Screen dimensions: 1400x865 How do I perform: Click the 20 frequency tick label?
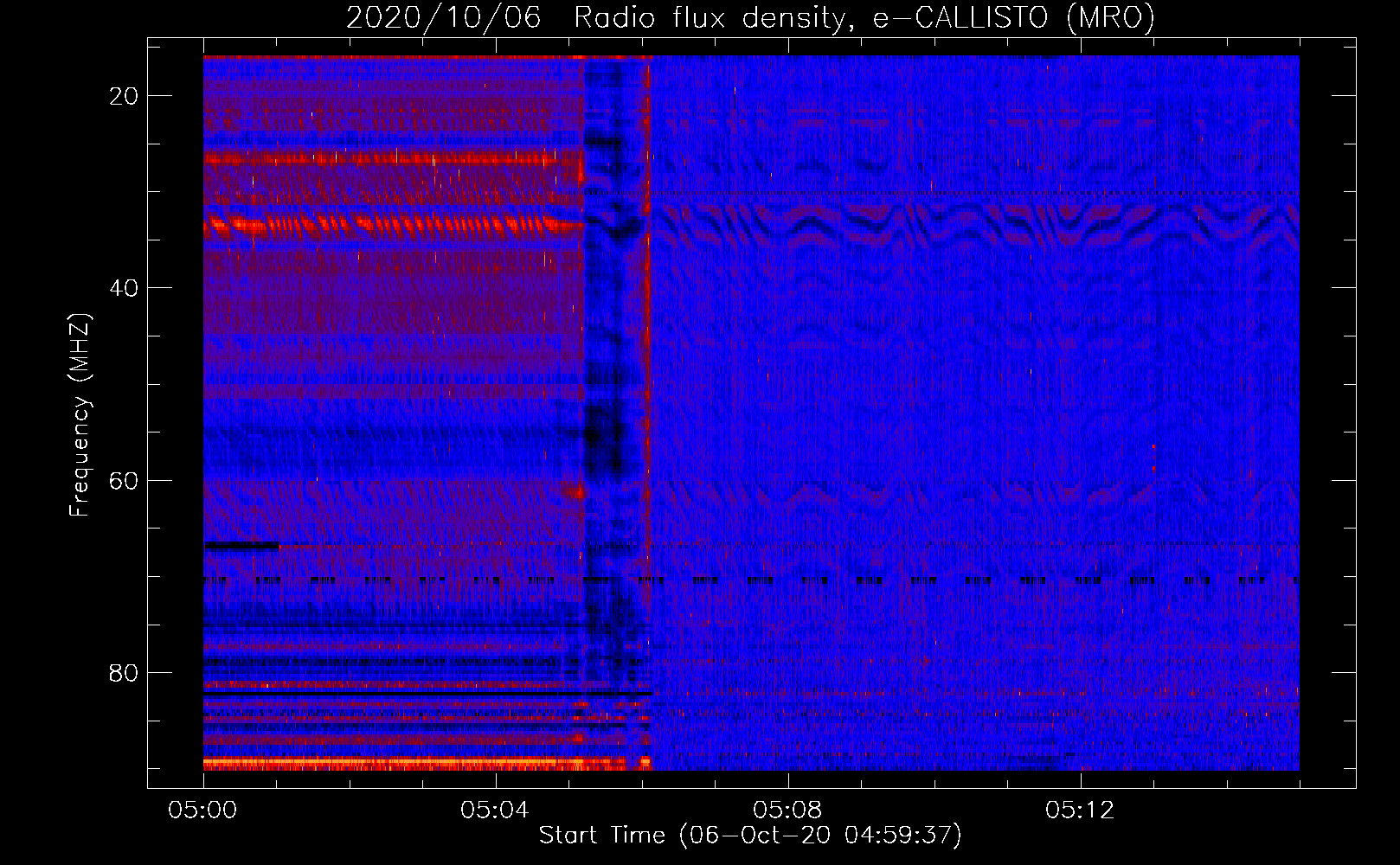click(125, 96)
